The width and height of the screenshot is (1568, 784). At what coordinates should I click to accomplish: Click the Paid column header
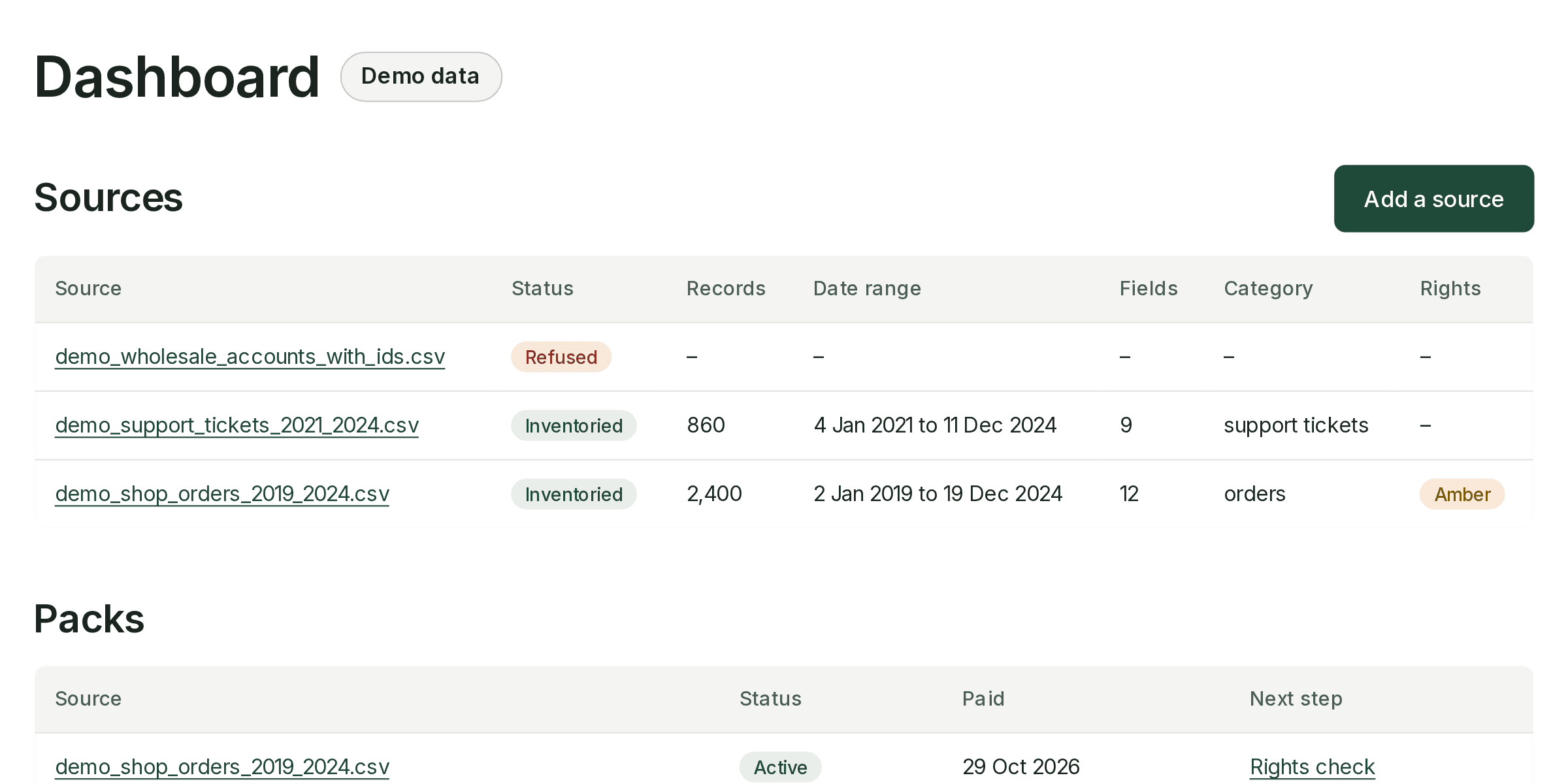point(983,698)
